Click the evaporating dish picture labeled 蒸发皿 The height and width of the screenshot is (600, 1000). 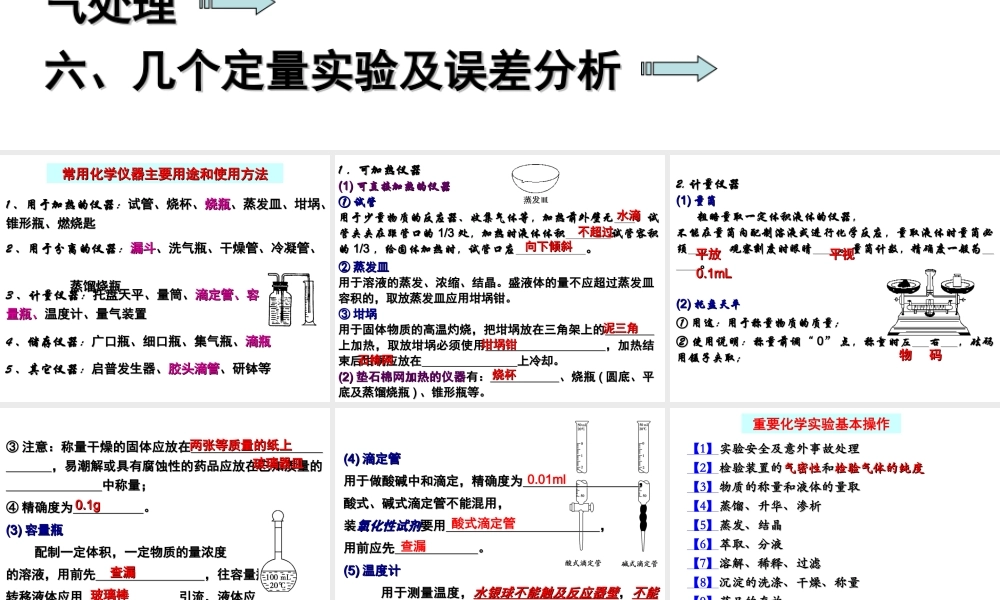click(x=536, y=180)
